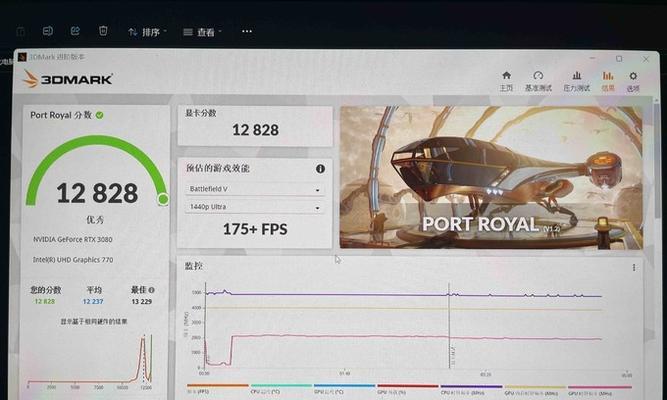Toggle red GPU load (%) legend item

click(x=408, y=389)
